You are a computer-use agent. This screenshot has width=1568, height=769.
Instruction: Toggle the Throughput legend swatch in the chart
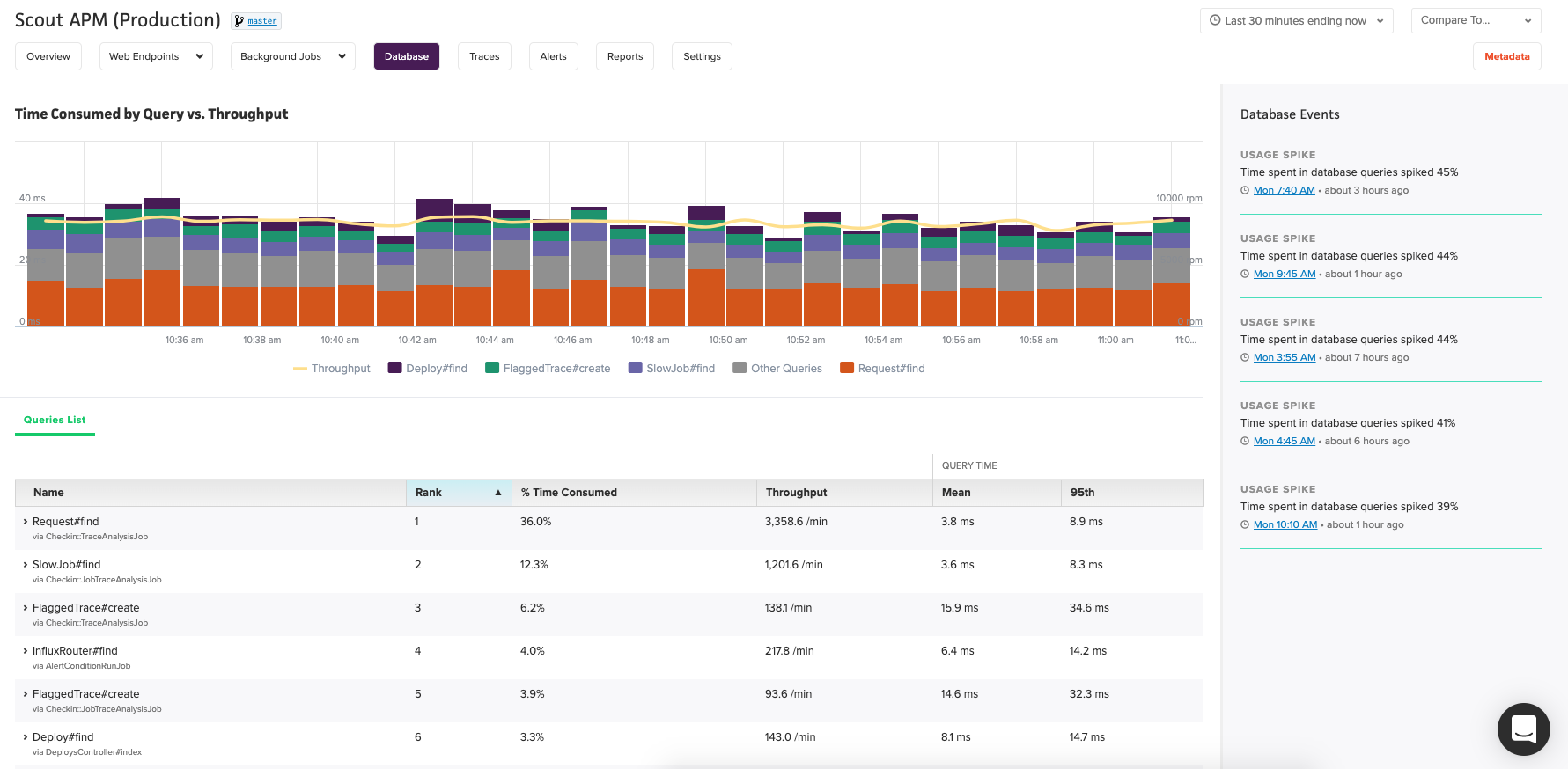300,368
